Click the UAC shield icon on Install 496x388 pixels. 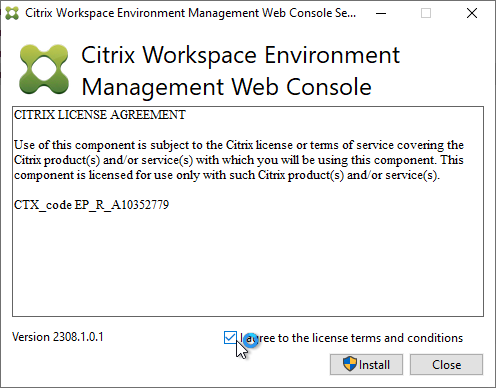[350, 364]
